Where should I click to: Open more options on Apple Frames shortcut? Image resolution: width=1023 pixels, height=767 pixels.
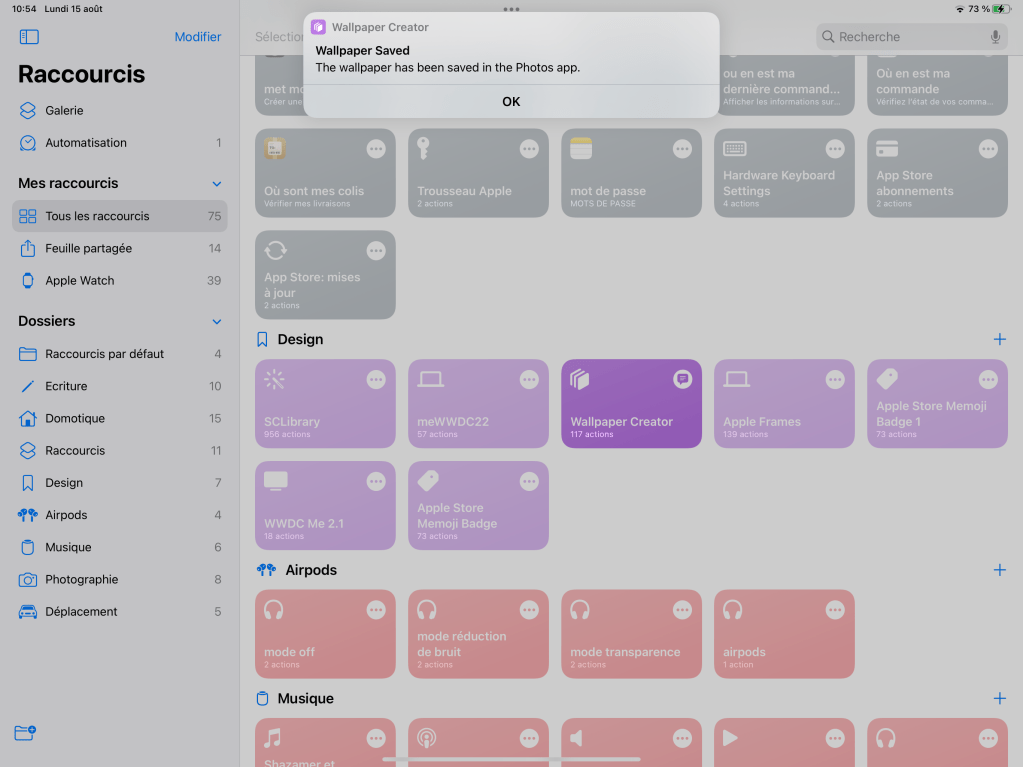coord(835,380)
